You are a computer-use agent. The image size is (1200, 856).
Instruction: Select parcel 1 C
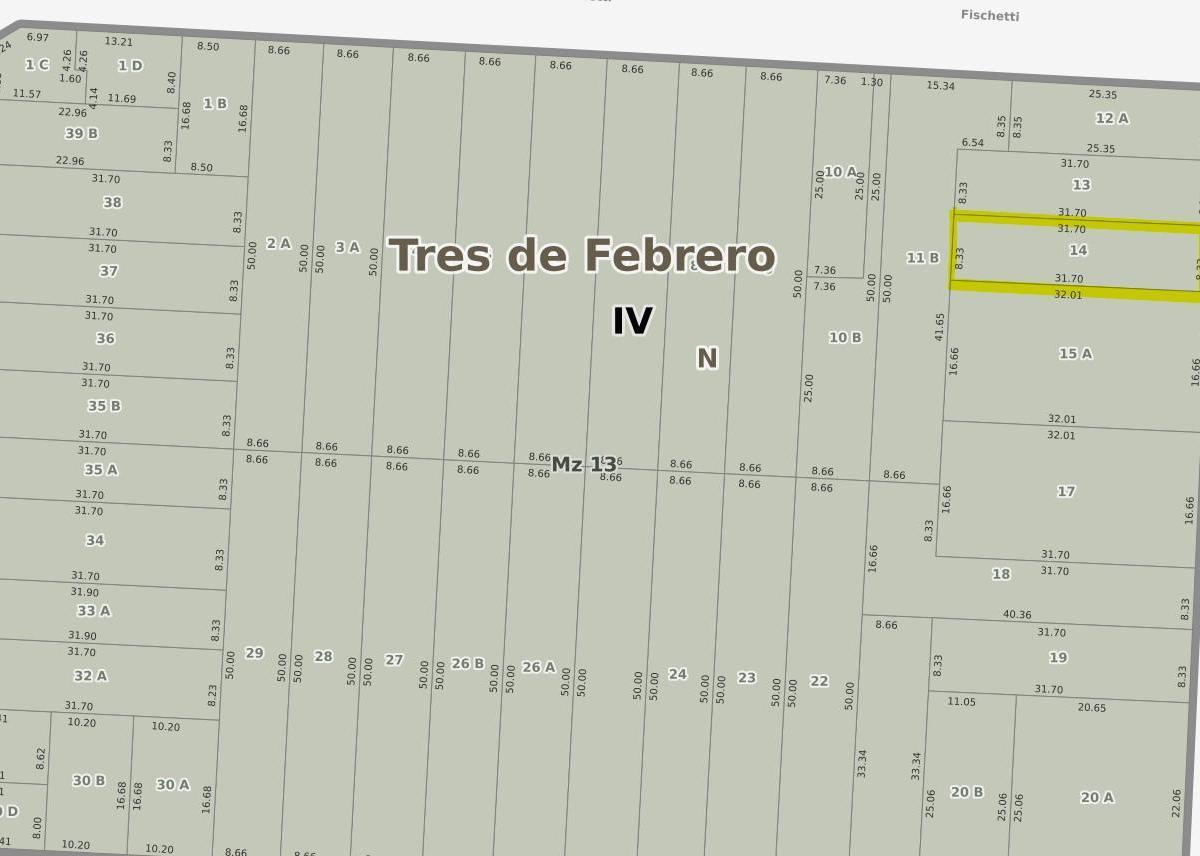(36, 65)
